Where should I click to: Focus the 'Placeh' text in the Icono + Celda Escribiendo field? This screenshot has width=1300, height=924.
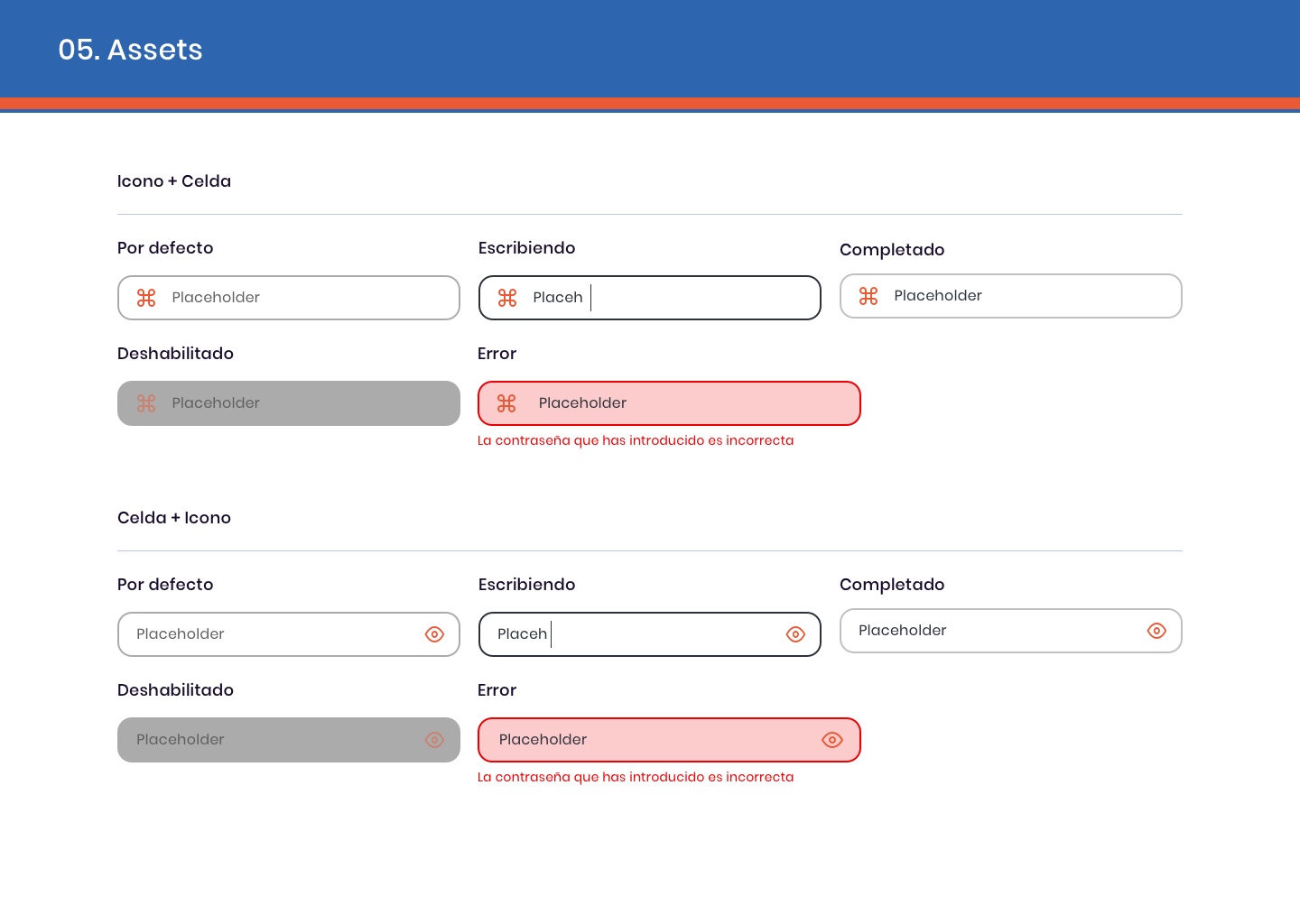click(557, 298)
